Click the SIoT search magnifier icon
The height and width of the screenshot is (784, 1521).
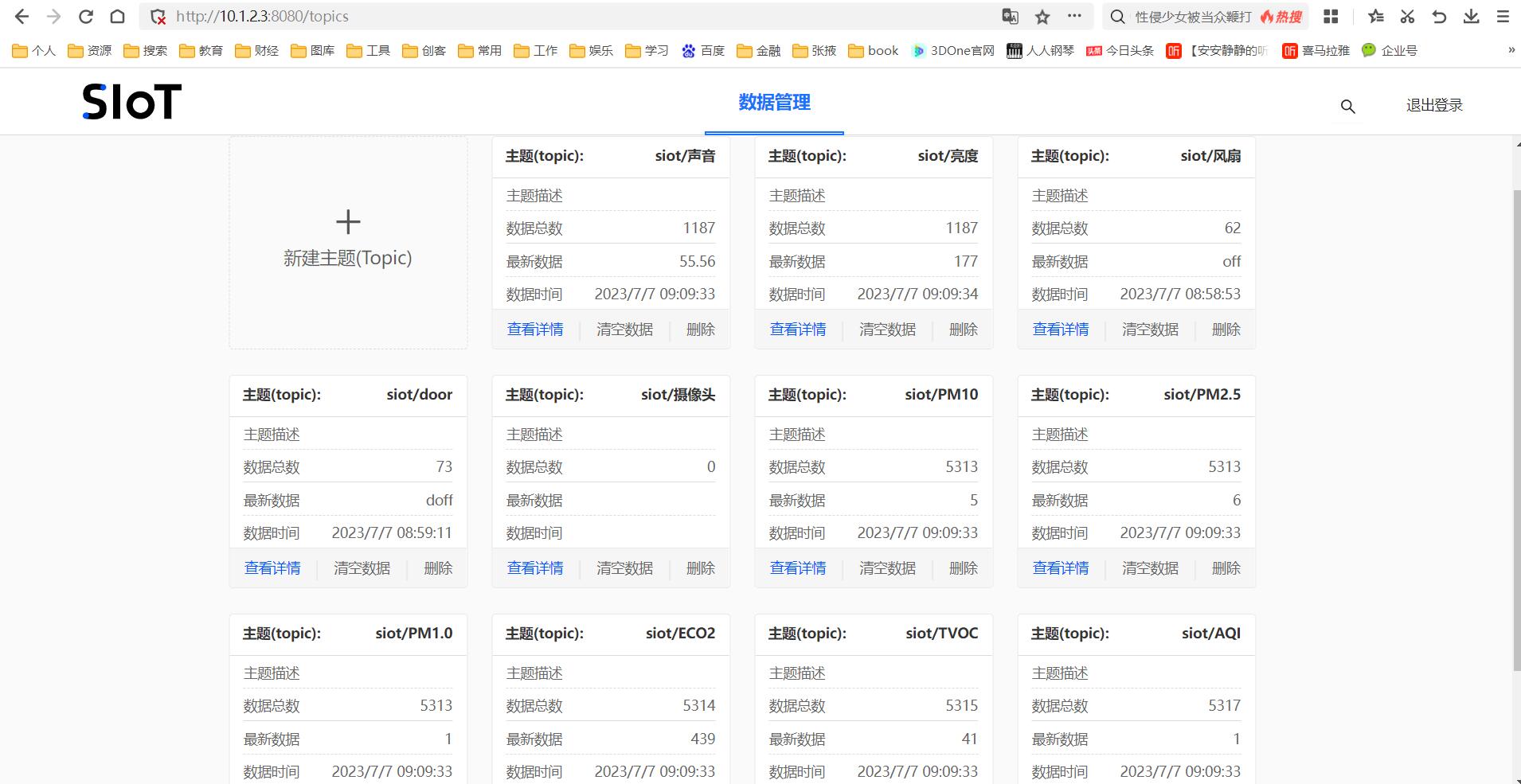[1347, 106]
